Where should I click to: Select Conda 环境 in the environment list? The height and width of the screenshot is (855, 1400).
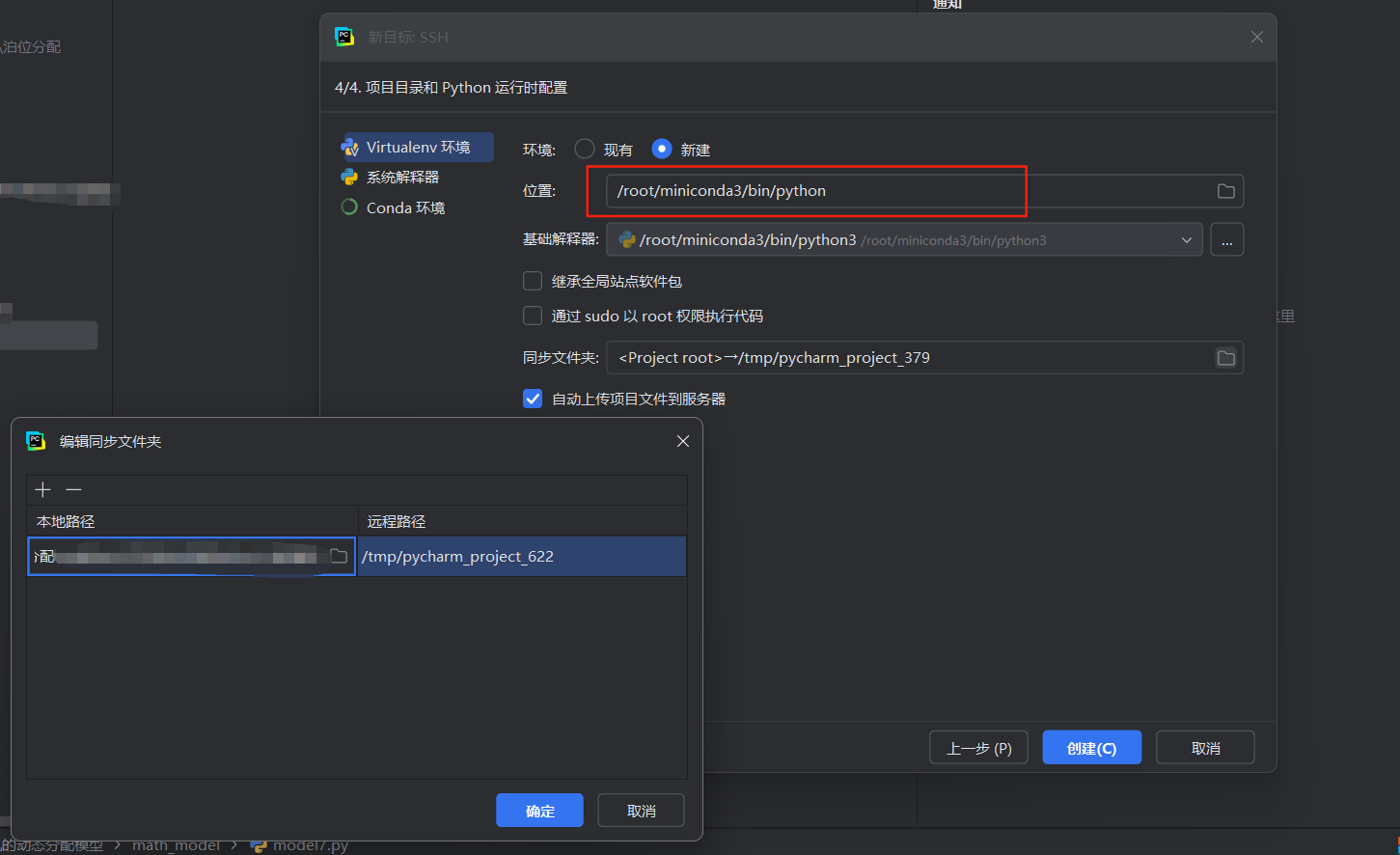pos(405,207)
